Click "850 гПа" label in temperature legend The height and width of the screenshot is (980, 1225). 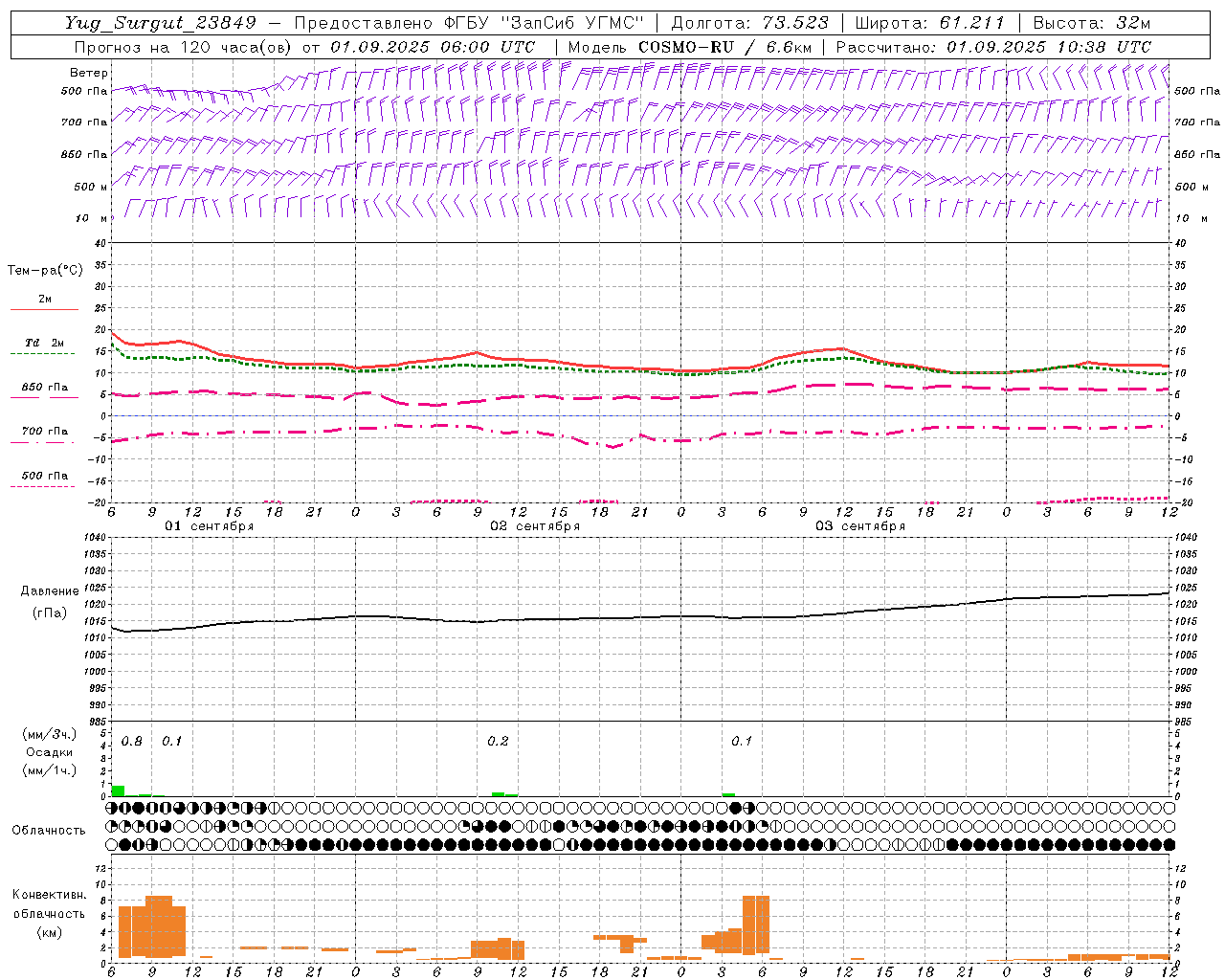tap(45, 388)
